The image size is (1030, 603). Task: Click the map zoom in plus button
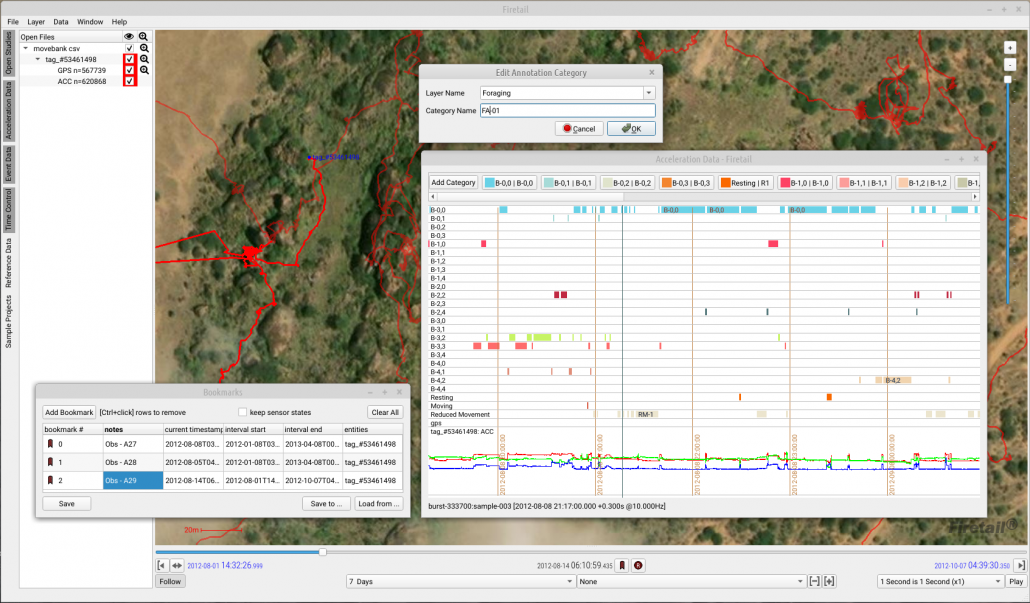click(1010, 48)
